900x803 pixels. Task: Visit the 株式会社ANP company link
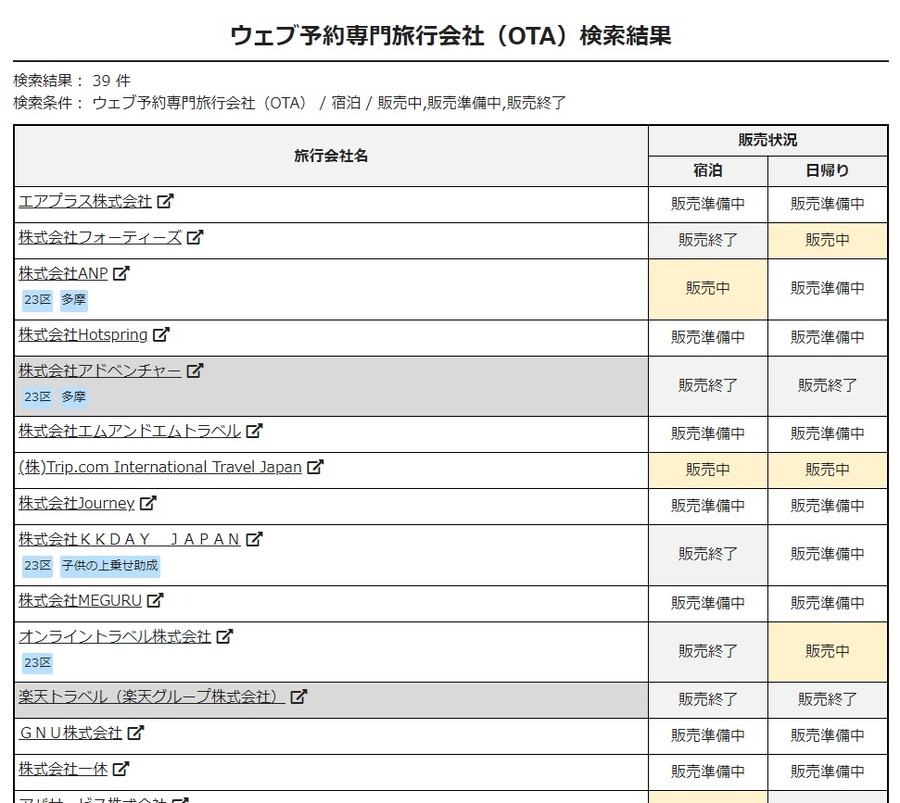[63, 274]
